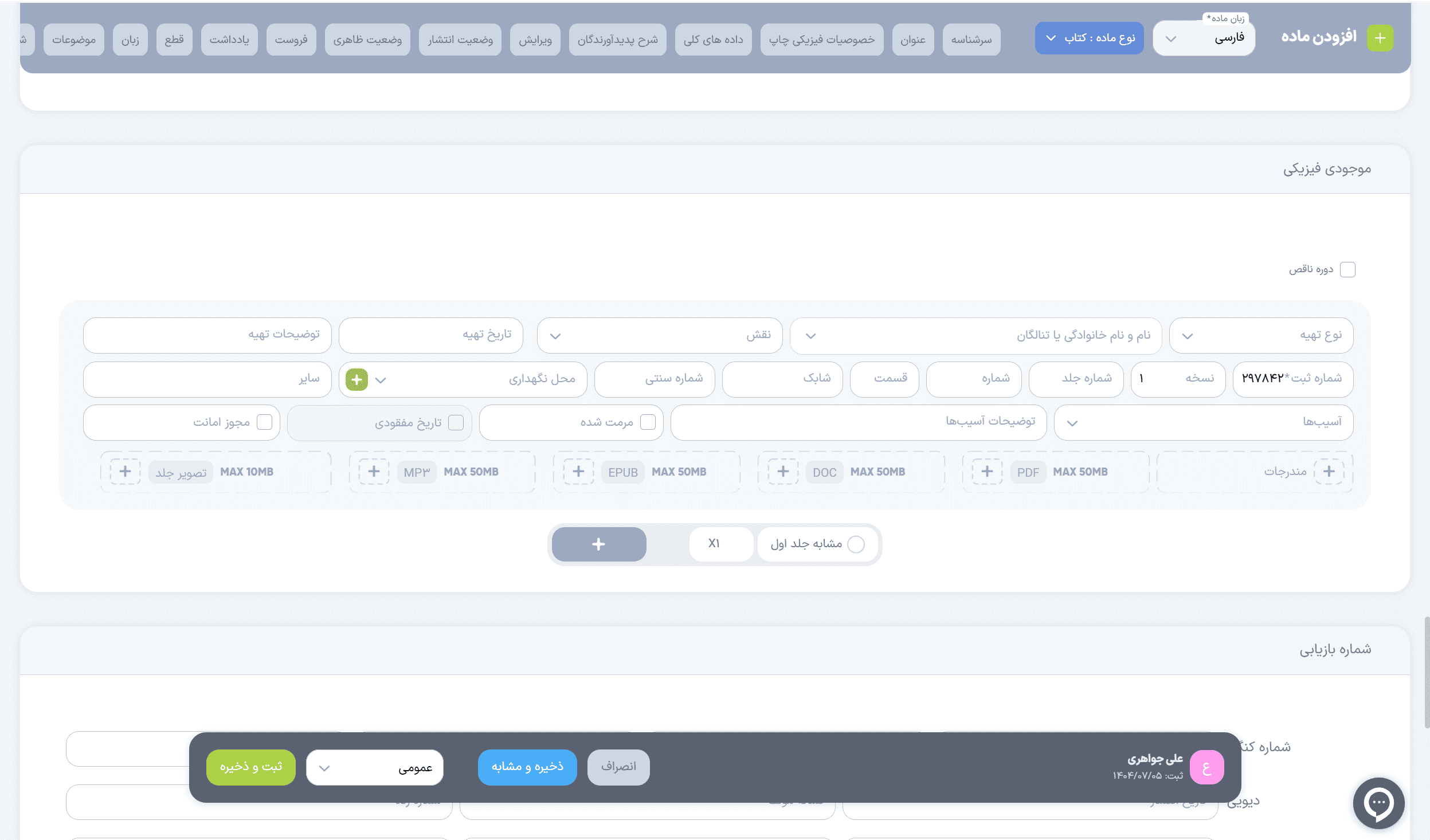Screen dimensions: 1430x840
Task: Check the مرمت شده checkbox
Action: [x=648, y=422]
